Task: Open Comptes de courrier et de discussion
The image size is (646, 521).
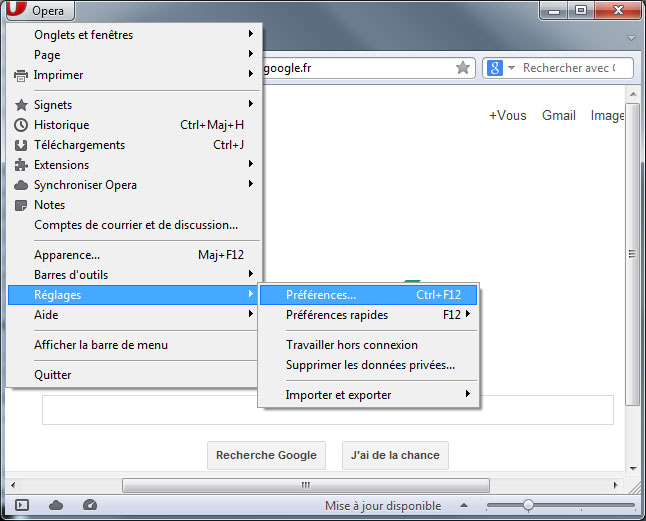Action: pos(135,225)
